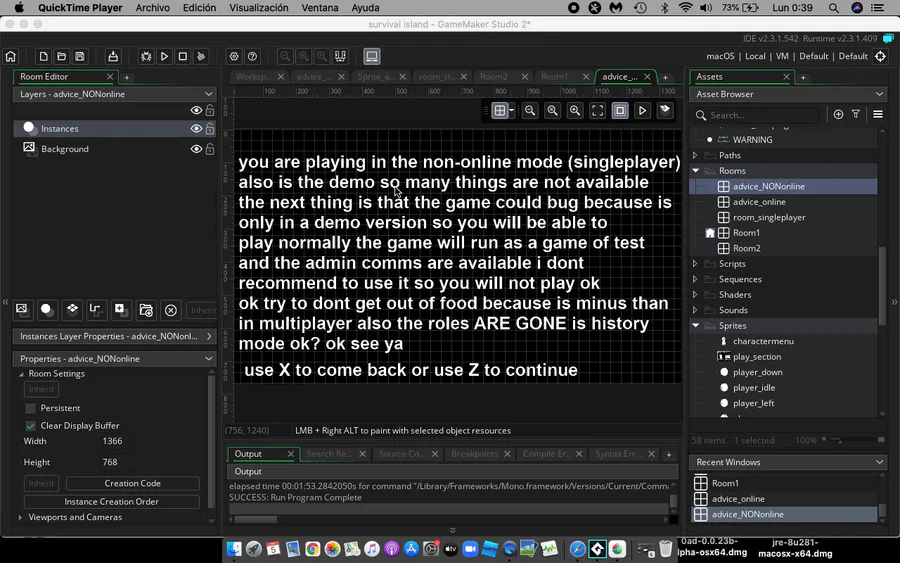Collapse the Room Settings section
Image resolution: width=900 pixels, height=563 pixels.
21,374
